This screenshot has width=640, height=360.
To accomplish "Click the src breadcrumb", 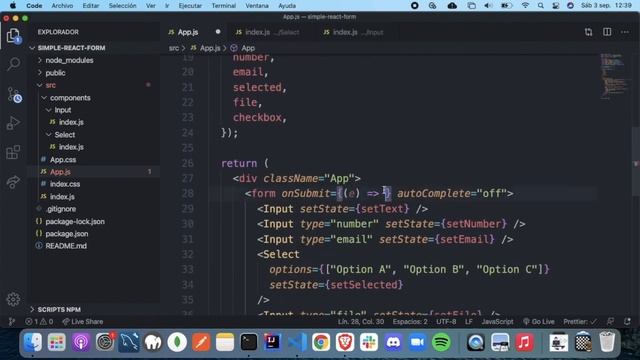I will click(174, 48).
